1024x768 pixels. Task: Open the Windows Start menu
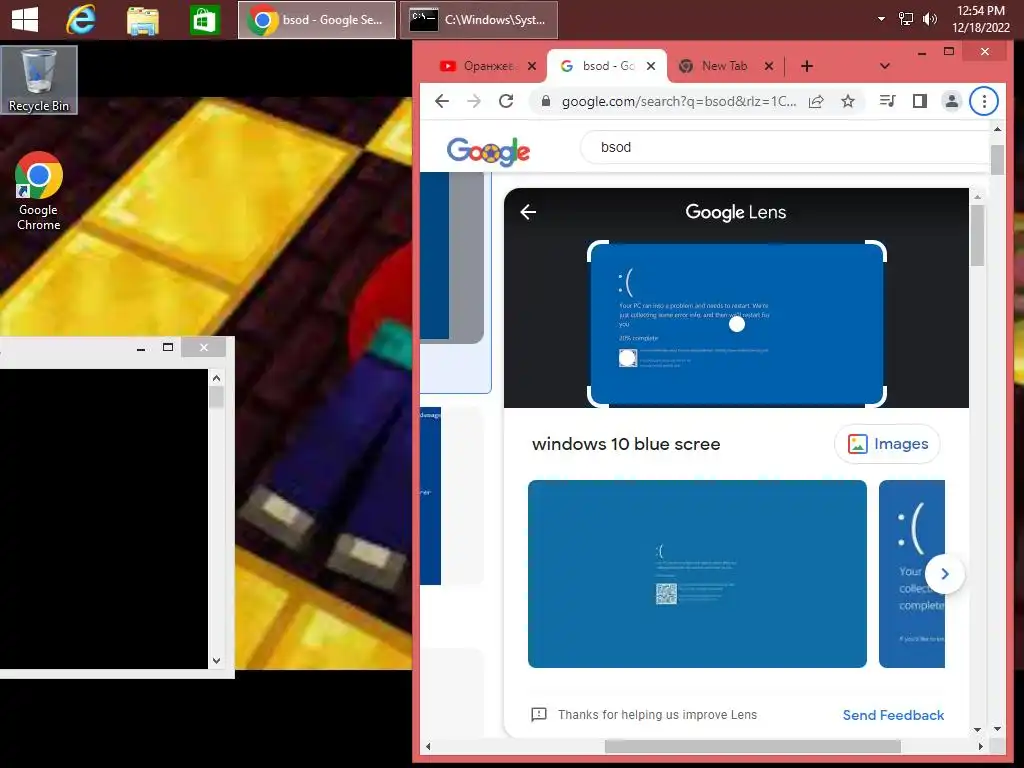point(25,20)
